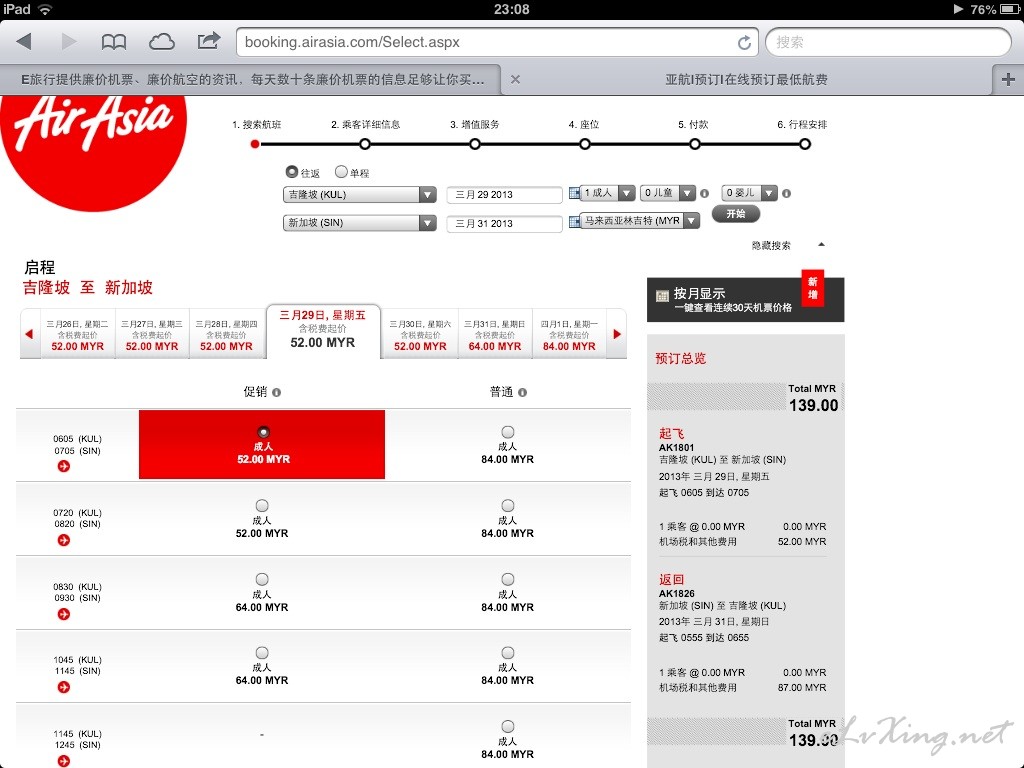Tap the Safari back arrow
The width and height of the screenshot is (1024, 768).
(x=24, y=42)
